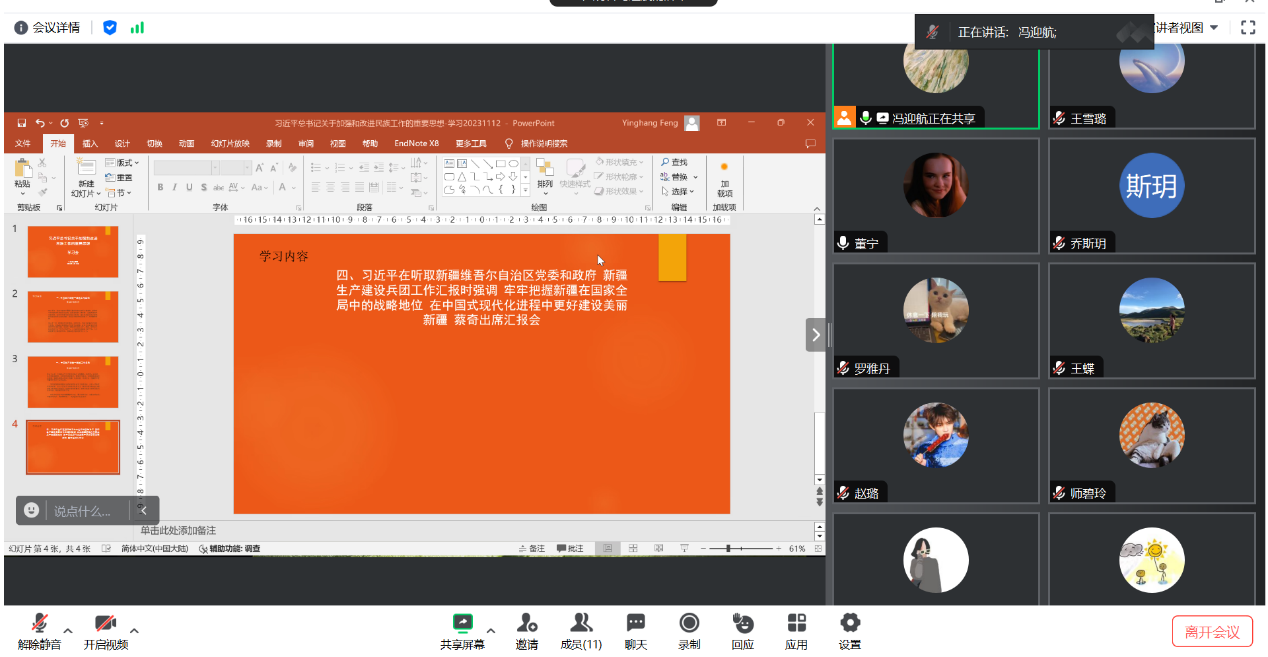Open the 设计 ribbon tab
The image size is (1268, 657).
click(x=122, y=143)
